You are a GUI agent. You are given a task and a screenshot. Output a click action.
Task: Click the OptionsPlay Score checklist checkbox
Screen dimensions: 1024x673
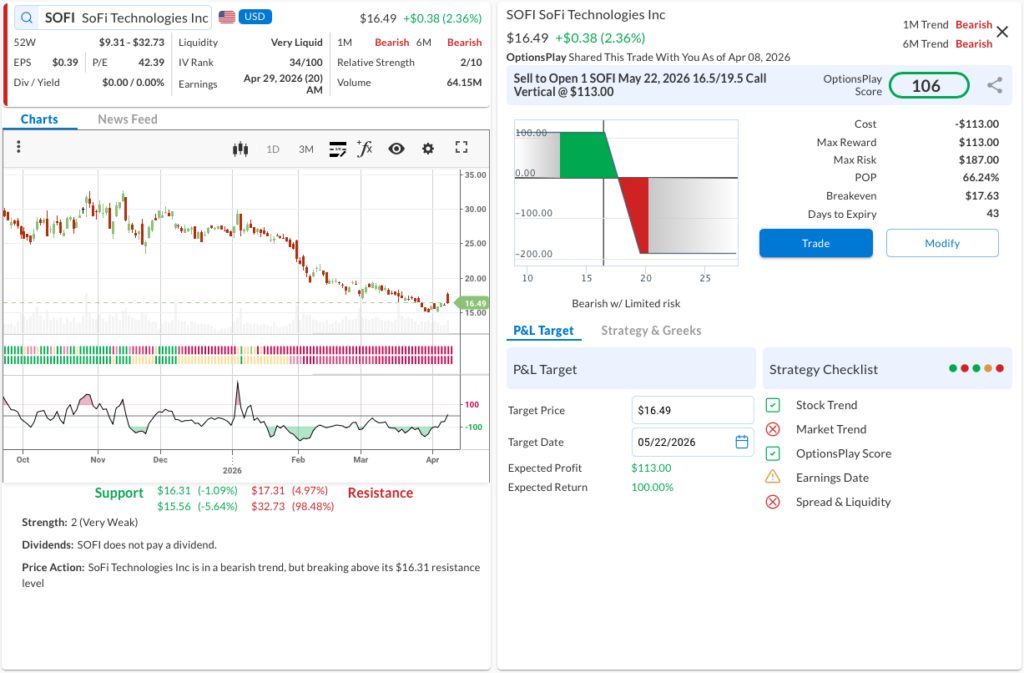pos(773,453)
